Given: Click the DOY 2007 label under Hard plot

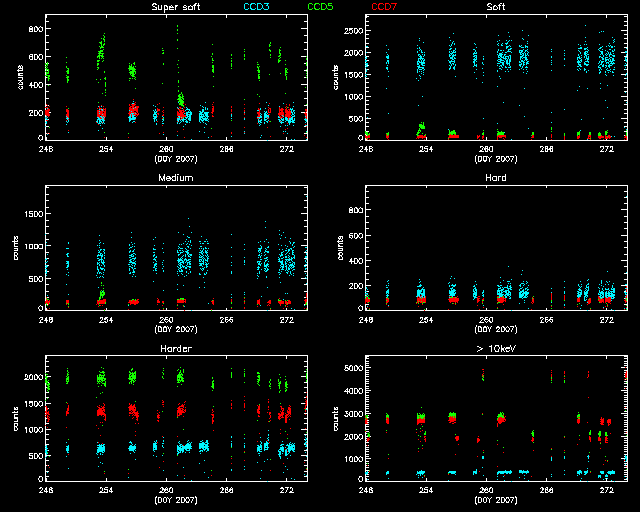Looking at the screenshot, I should 495,329.
